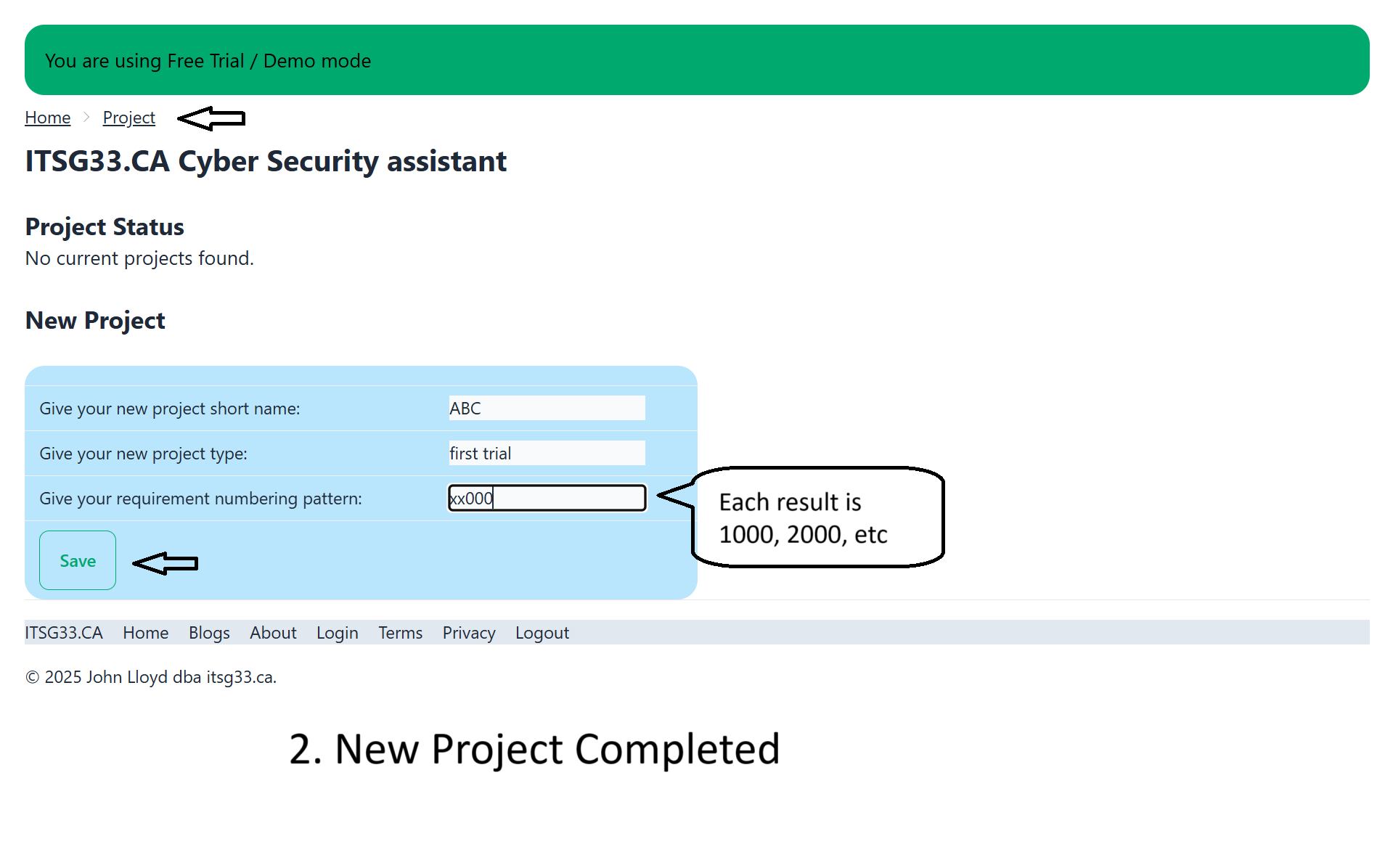This screenshot has height=868, width=1393.
Task: Open Blogs from footer menu
Action: coord(209,633)
